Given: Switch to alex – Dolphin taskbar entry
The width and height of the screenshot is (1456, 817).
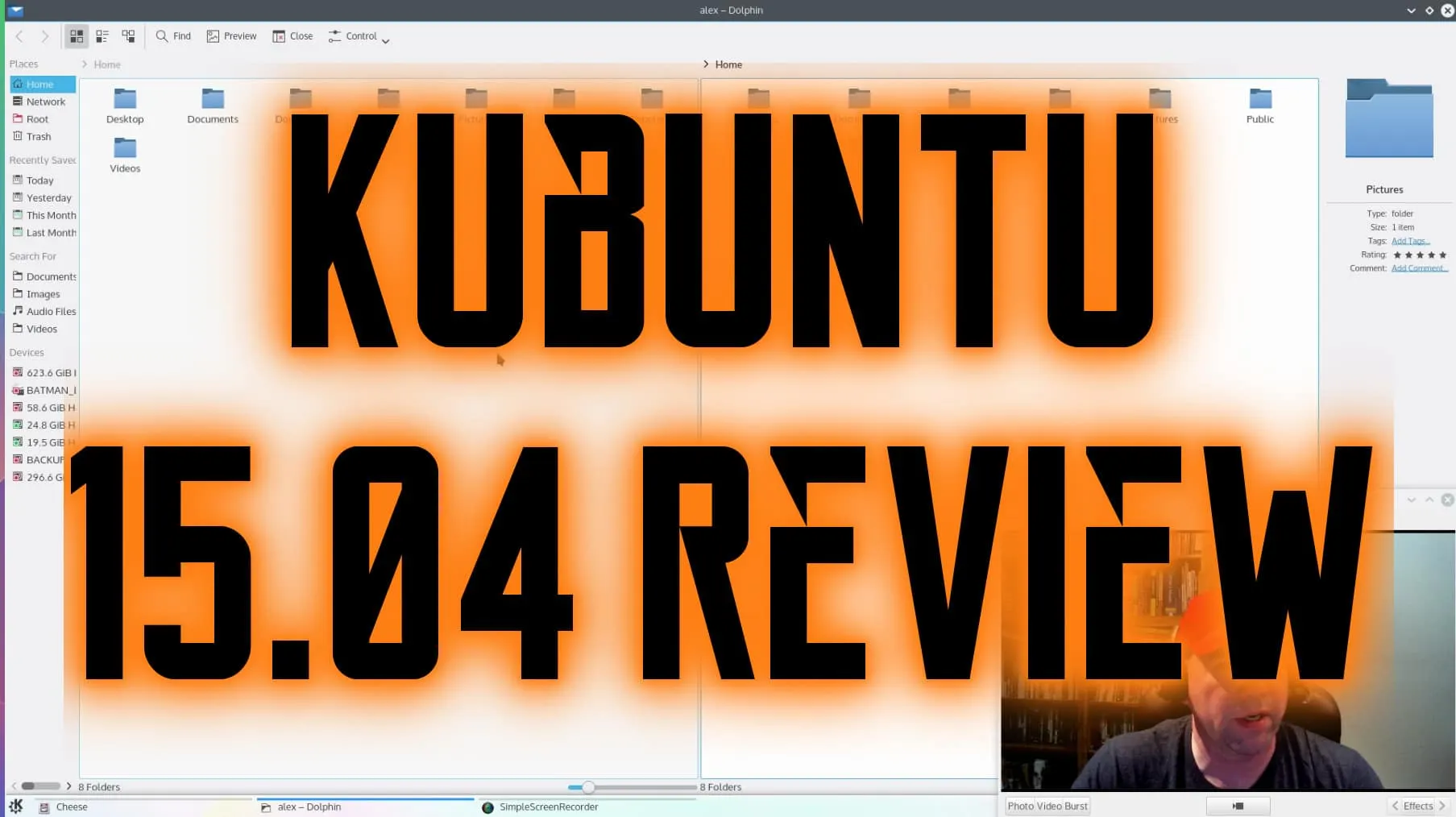Looking at the screenshot, I should coord(366,807).
